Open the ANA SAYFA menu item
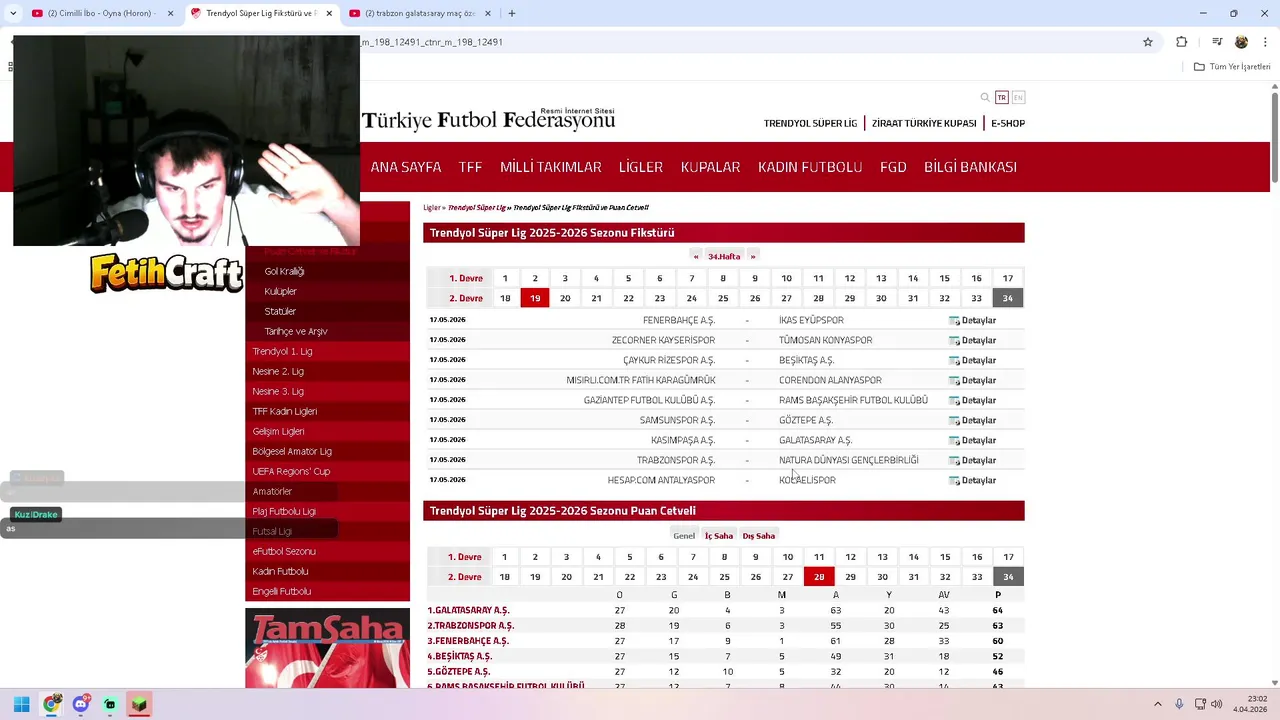The width and height of the screenshot is (1280, 720). click(x=406, y=167)
